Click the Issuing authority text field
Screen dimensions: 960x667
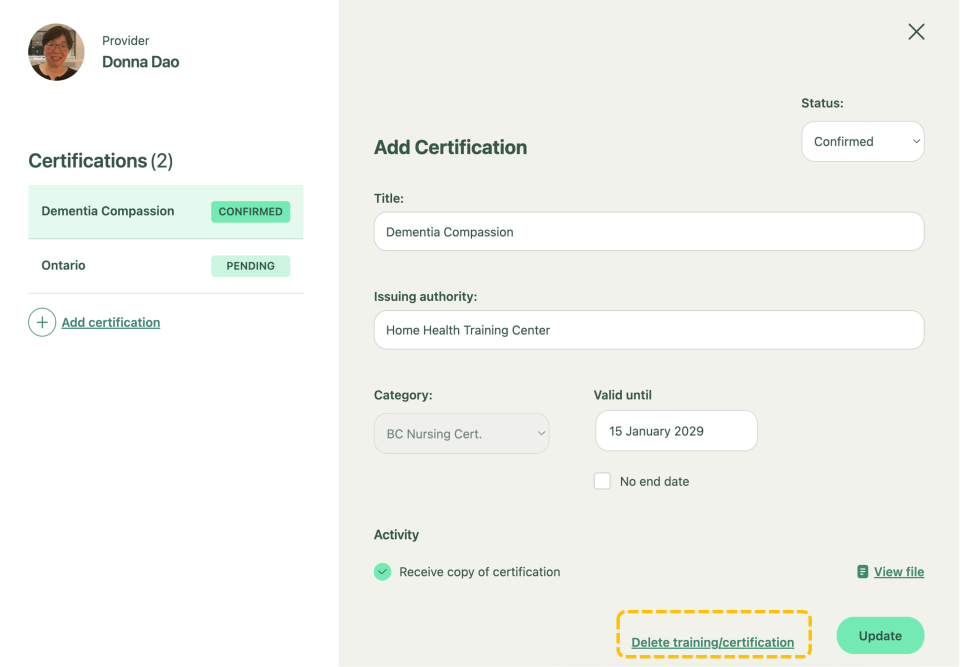[x=648, y=330]
